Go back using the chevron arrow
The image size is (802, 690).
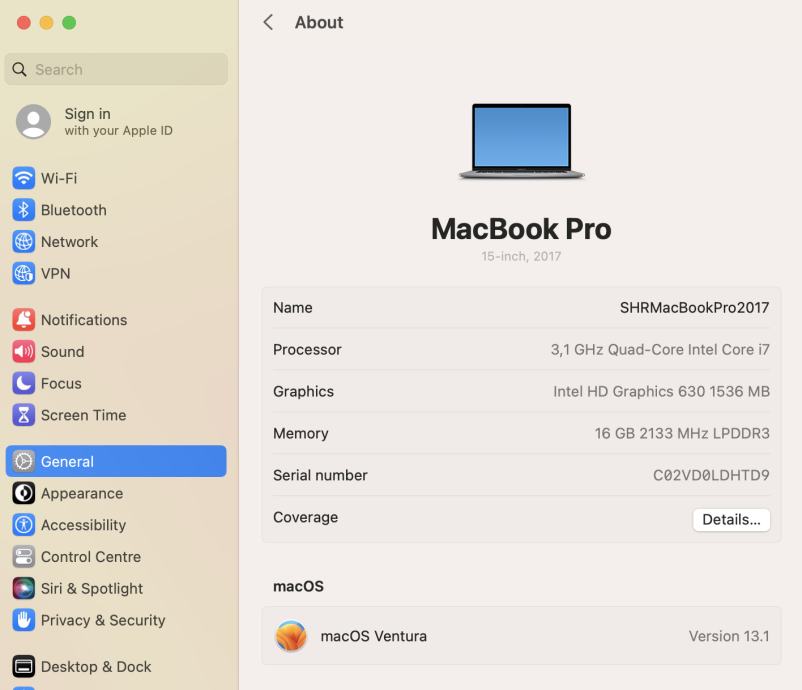pos(268,22)
